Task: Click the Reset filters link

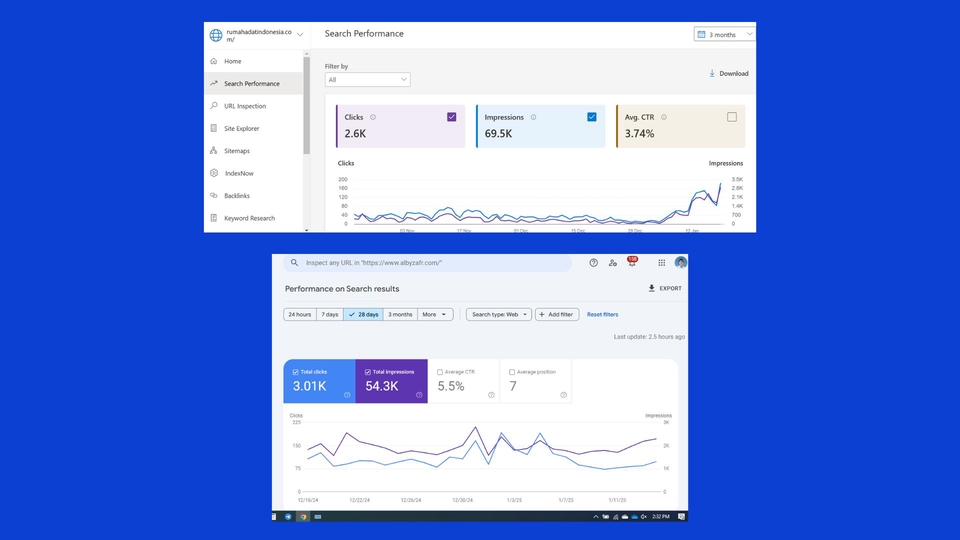Action: click(602, 315)
